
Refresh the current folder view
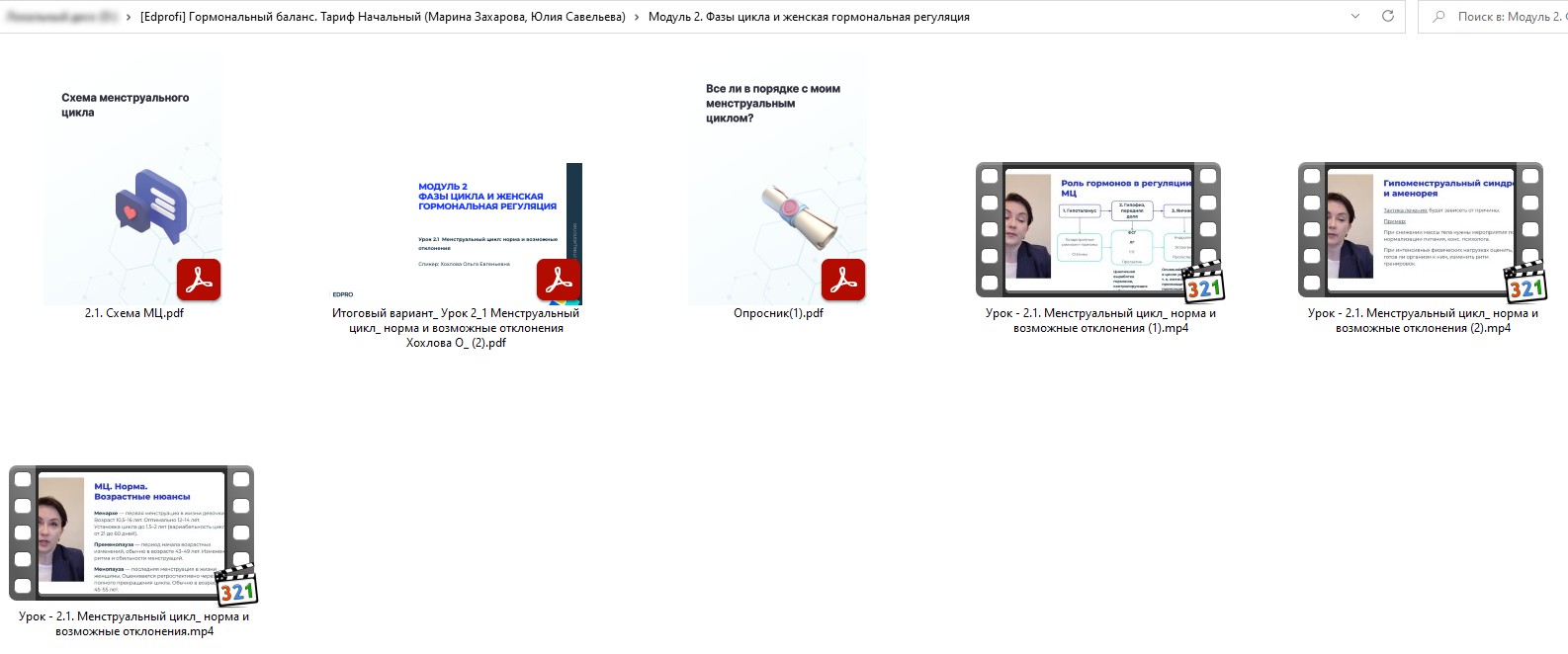[1387, 16]
